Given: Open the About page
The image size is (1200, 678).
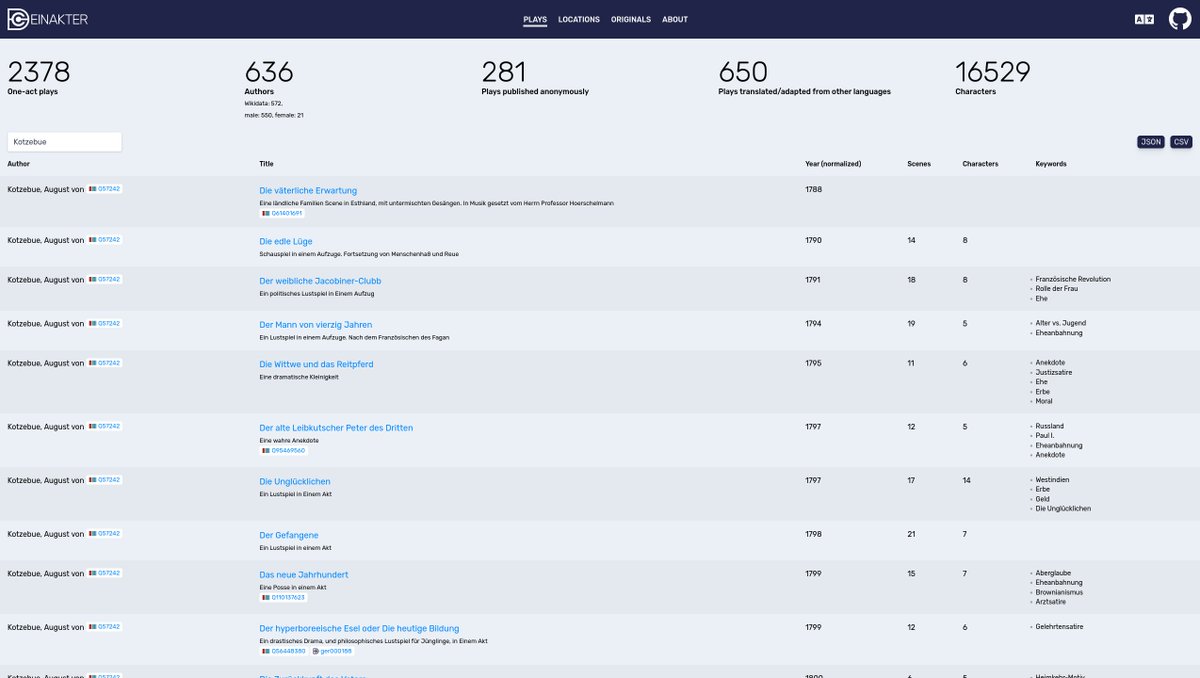Looking at the screenshot, I should click(x=675, y=20).
